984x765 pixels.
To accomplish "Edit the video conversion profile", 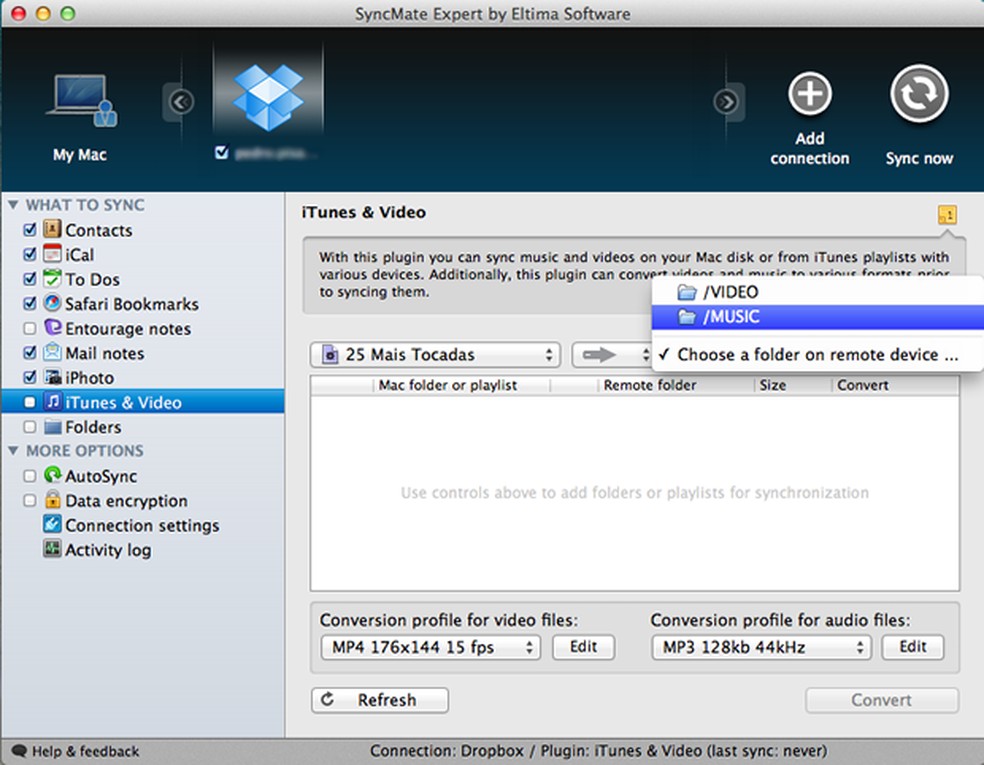I will [583, 647].
